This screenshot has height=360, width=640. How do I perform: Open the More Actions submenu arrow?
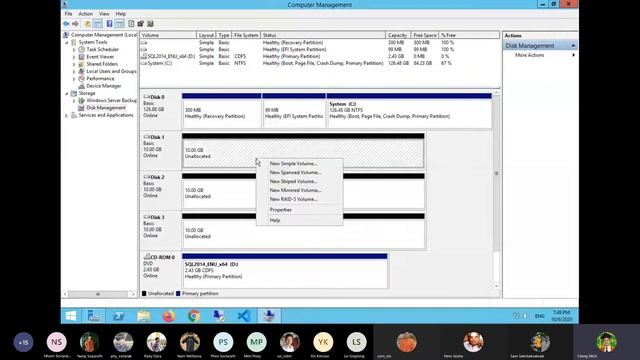pyautogui.click(x=573, y=55)
